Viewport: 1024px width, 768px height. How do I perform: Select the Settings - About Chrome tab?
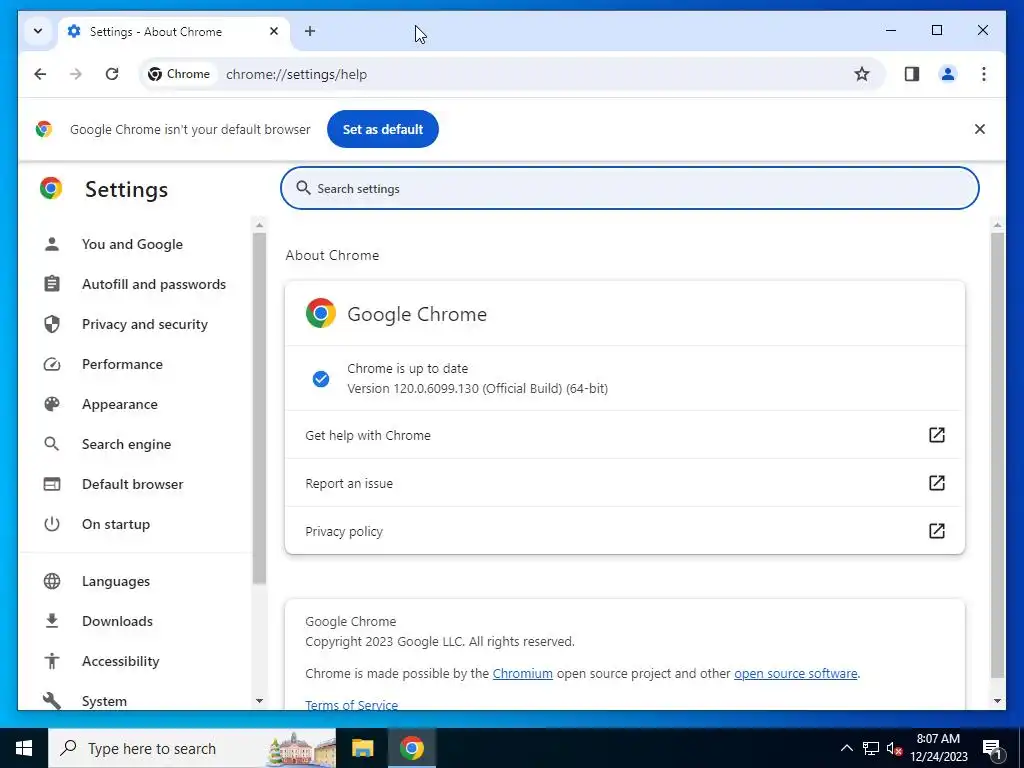point(173,31)
